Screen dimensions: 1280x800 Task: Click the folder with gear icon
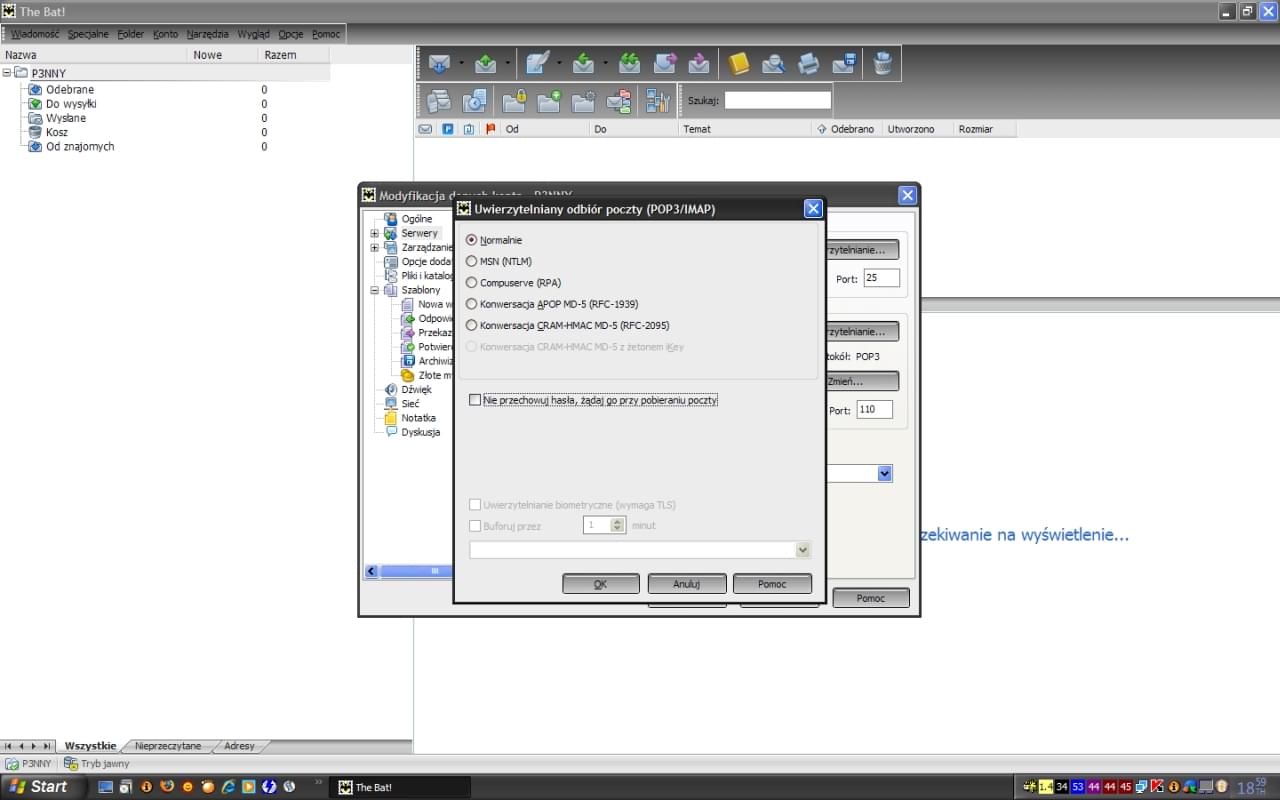[x=584, y=100]
